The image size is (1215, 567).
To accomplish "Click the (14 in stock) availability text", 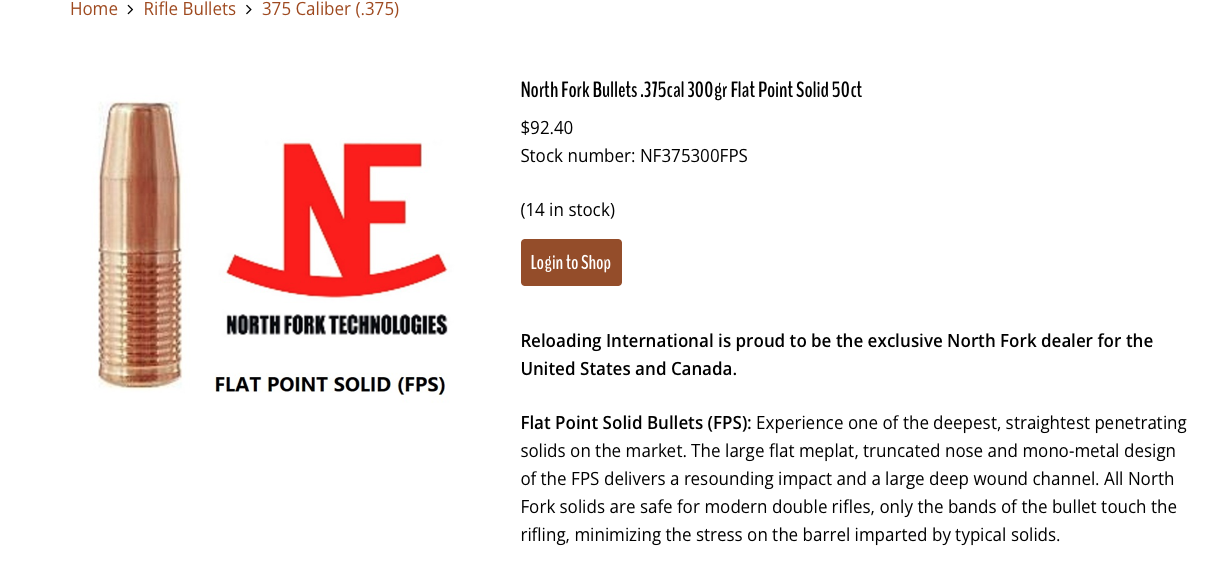I will click(567, 209).
